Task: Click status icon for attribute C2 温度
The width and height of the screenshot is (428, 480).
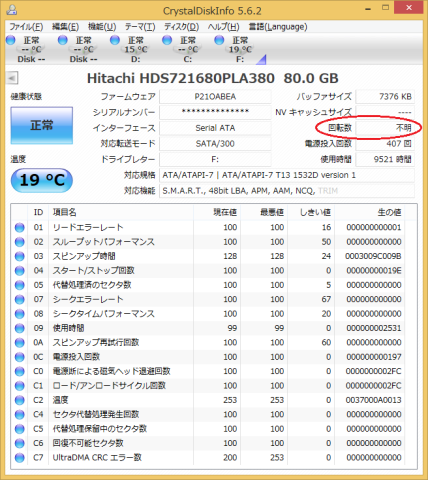Action: click(20, 400)
